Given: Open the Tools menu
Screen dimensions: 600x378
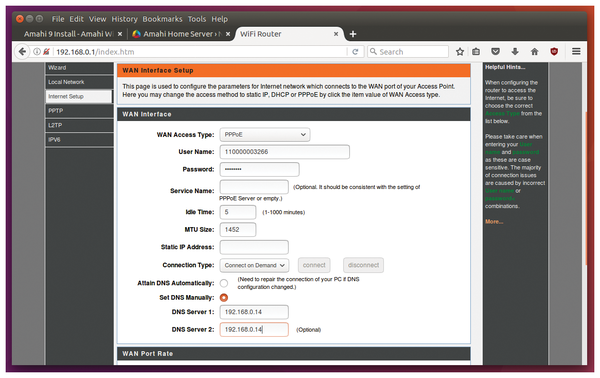Looking at the screenshot, I should pos(197,19).
